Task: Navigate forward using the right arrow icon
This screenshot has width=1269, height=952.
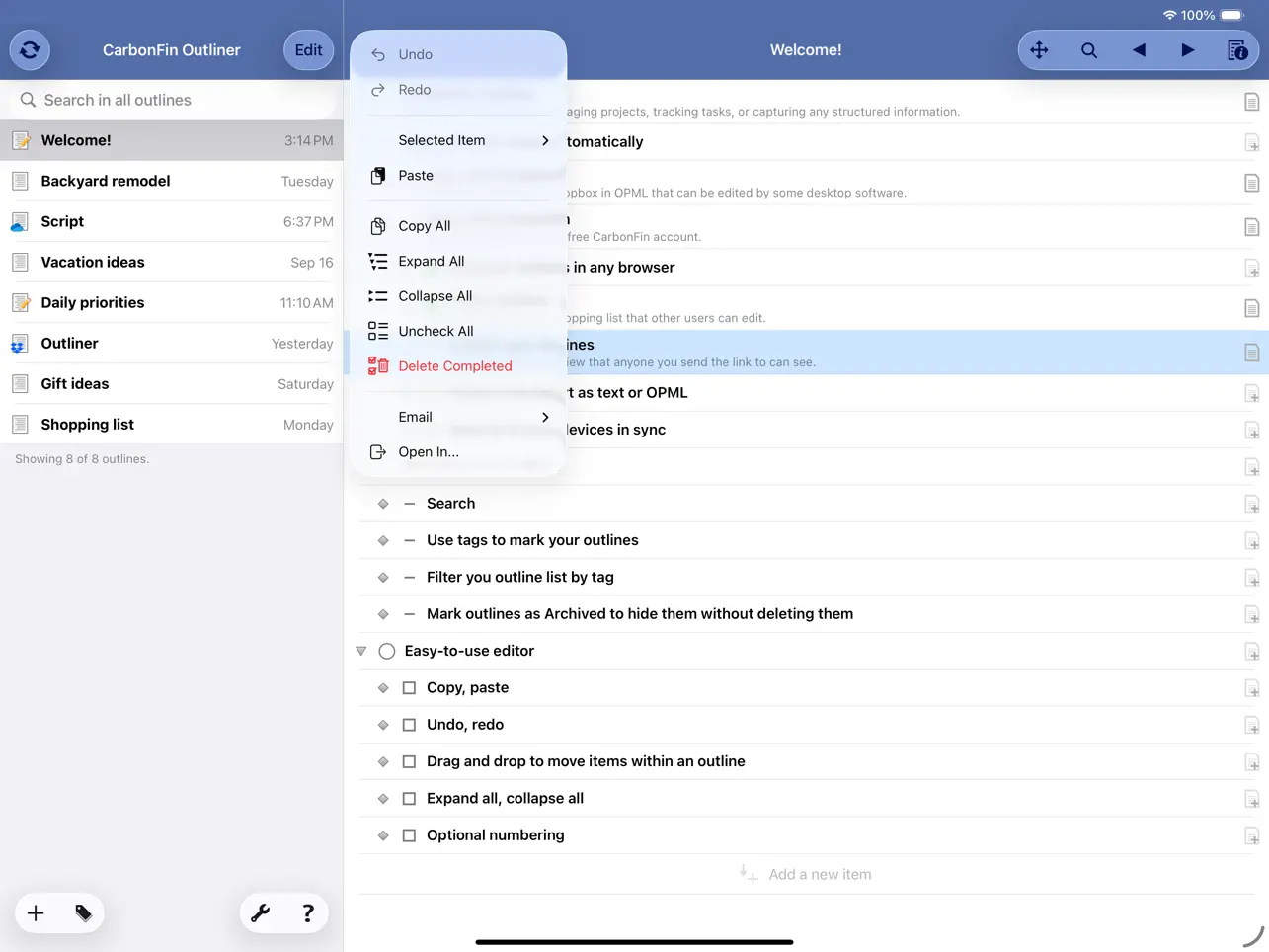Action: [1187, 49]
